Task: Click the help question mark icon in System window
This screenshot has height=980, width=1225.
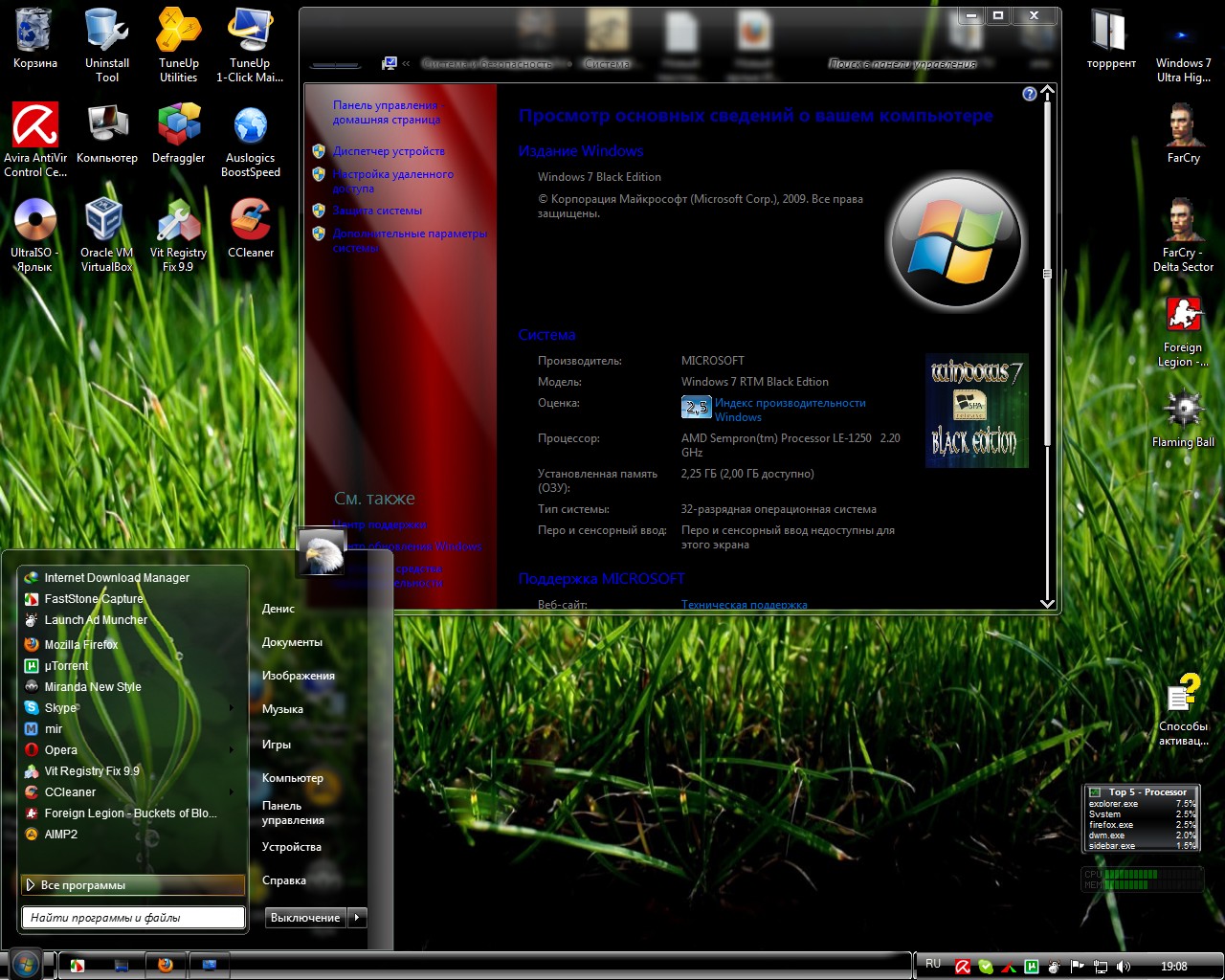Action: click(x=1030, y=94)
